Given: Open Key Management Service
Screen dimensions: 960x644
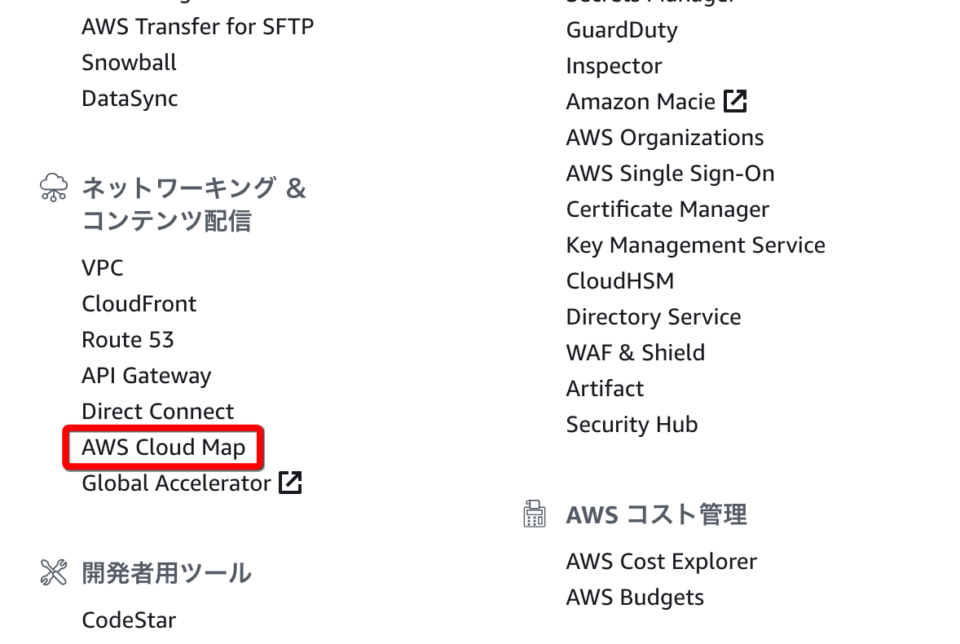Looking at the screenshot, I should coord(696,244).
